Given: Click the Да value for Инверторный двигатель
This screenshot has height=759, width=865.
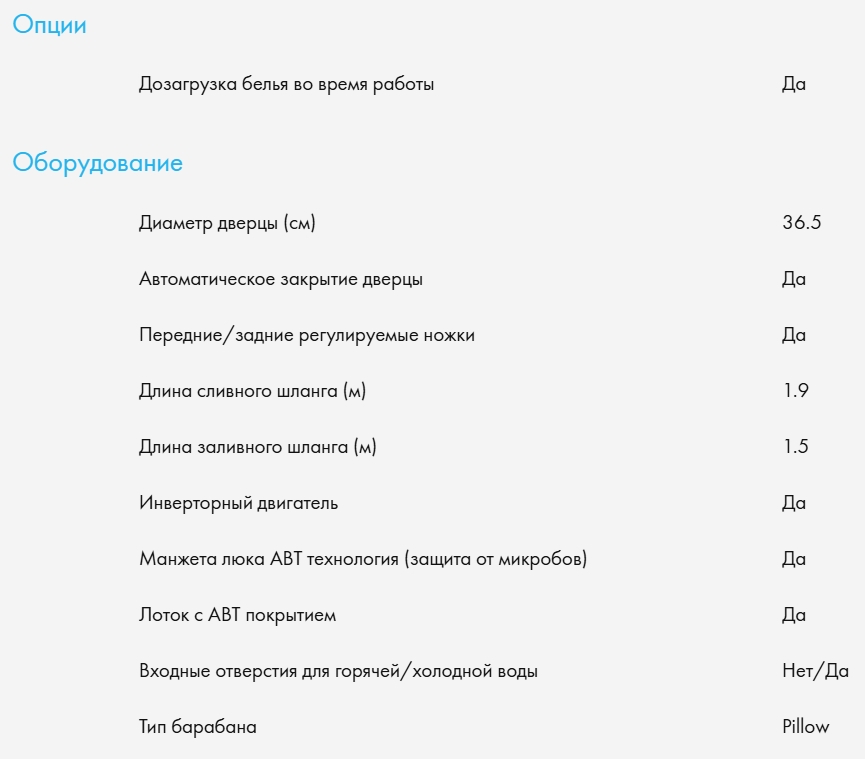Looking at the screenshot, I should 793,503.
